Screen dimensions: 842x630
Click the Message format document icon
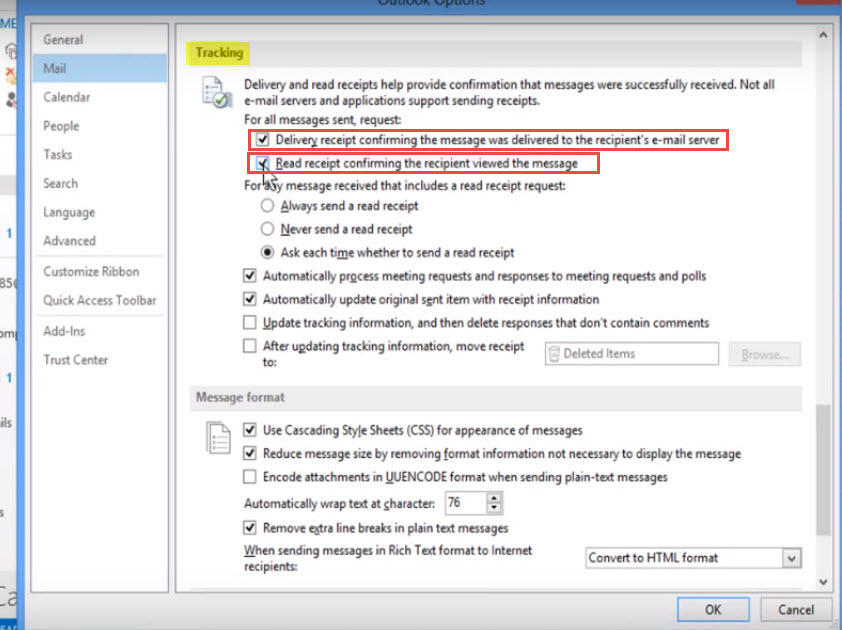218,438
